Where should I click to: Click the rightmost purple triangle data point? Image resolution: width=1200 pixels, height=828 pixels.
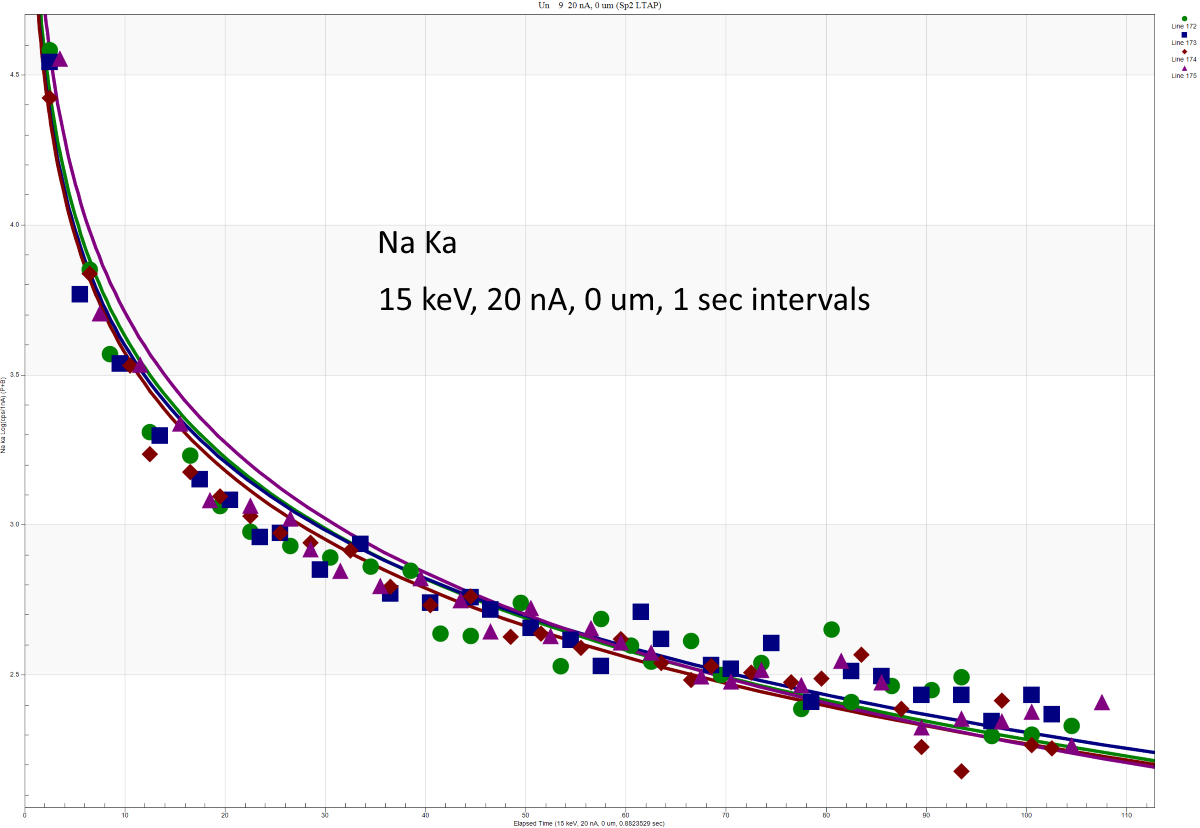point(1102,703)
